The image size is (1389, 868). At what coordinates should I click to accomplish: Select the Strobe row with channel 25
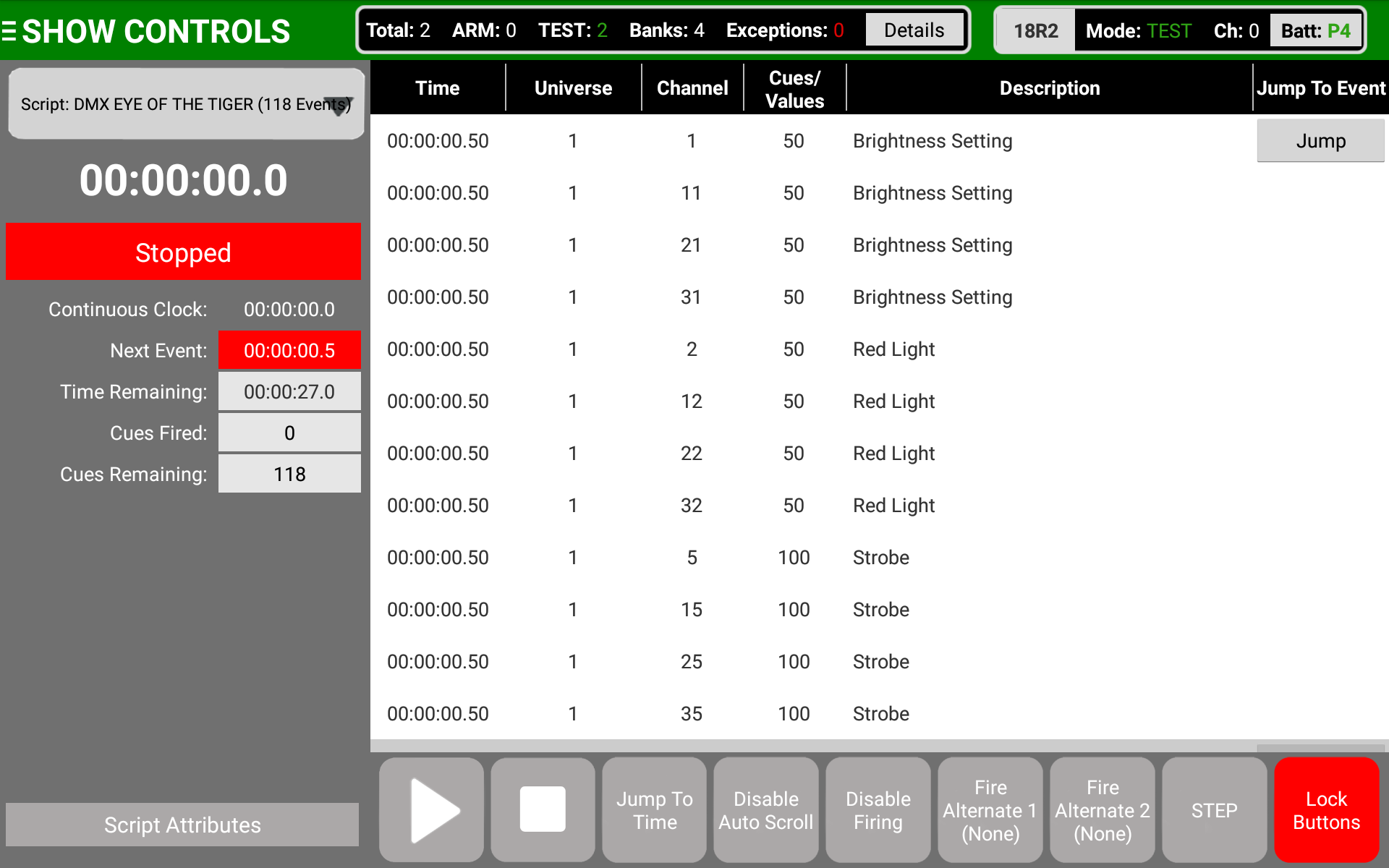(x=880, y=662)
